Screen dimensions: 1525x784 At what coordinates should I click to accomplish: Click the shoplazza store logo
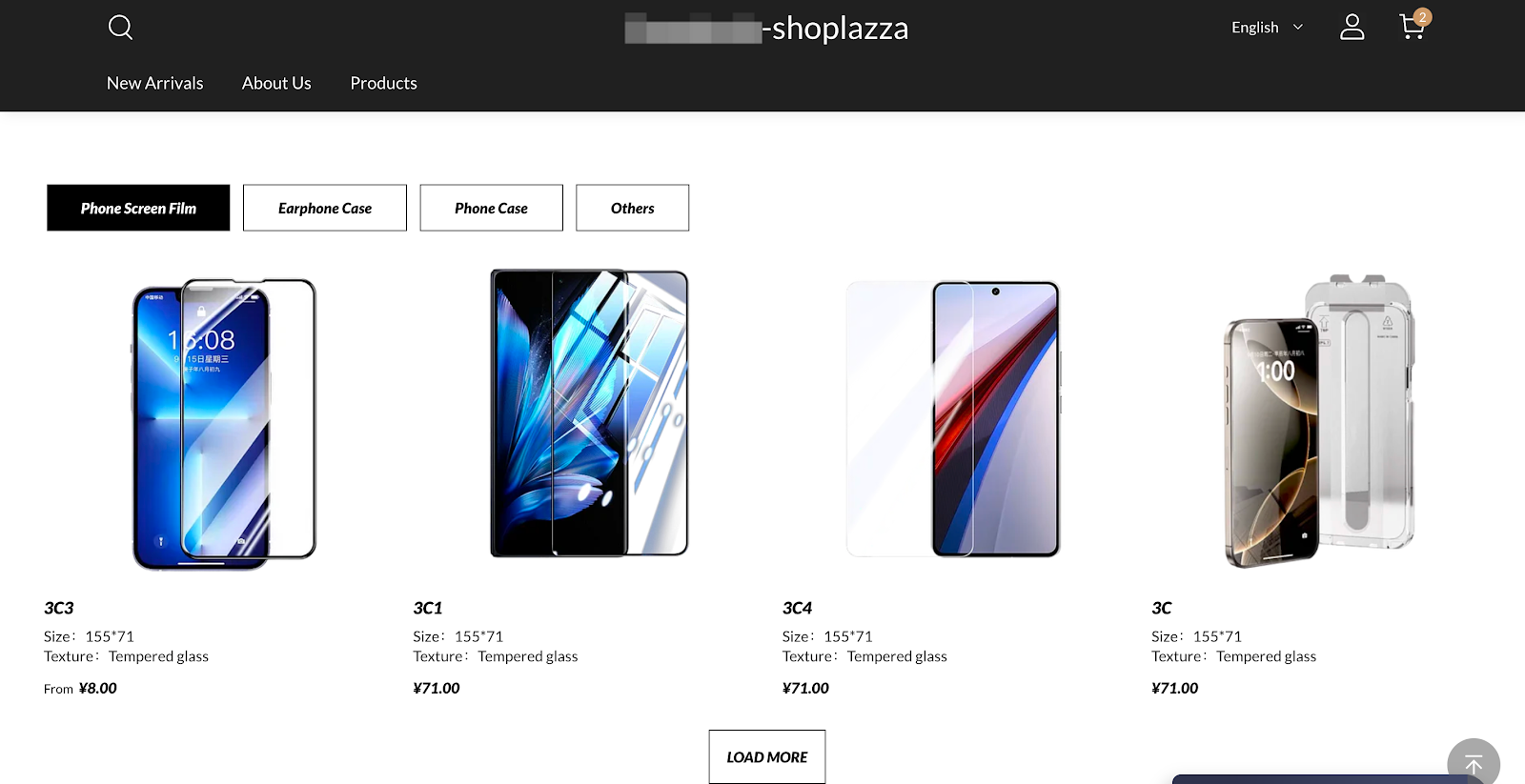click(766, 29)
